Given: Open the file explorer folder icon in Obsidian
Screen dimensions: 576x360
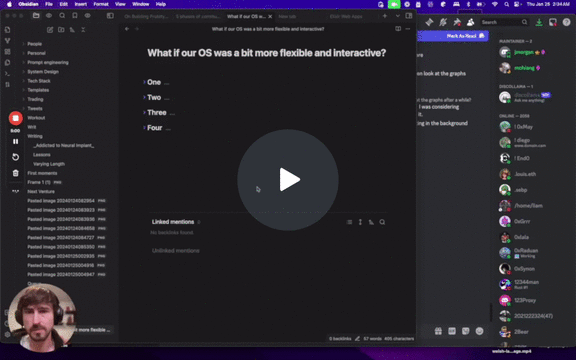Looking at the screenshot, I should point(36,16).
